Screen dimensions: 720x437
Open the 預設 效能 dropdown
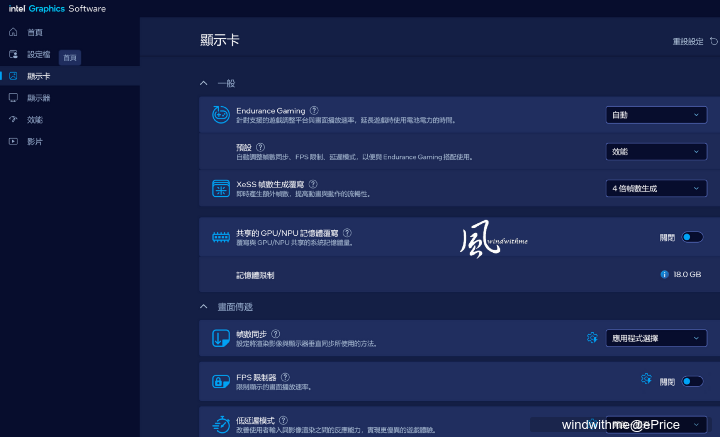pos(657,151)
